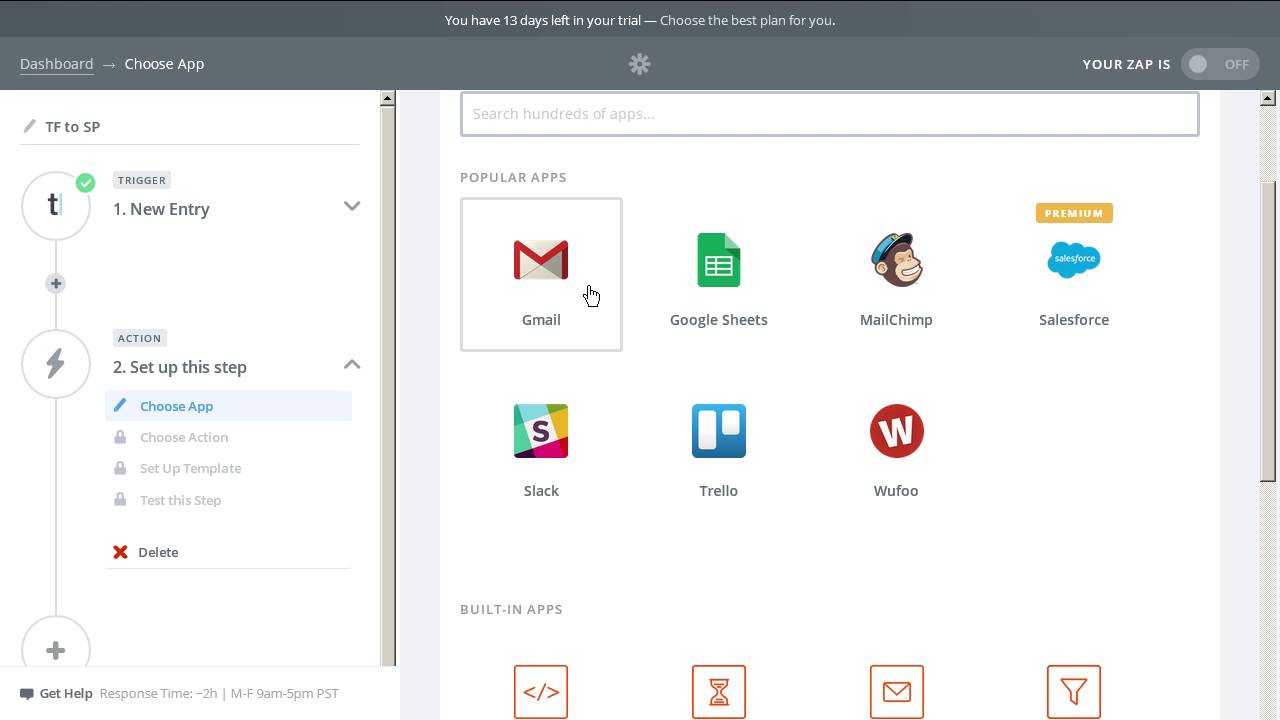The width and height of the screenshot is (1280, 720).
Task: Open the Filter funnel built-in app
Action: pos(1074,691)
